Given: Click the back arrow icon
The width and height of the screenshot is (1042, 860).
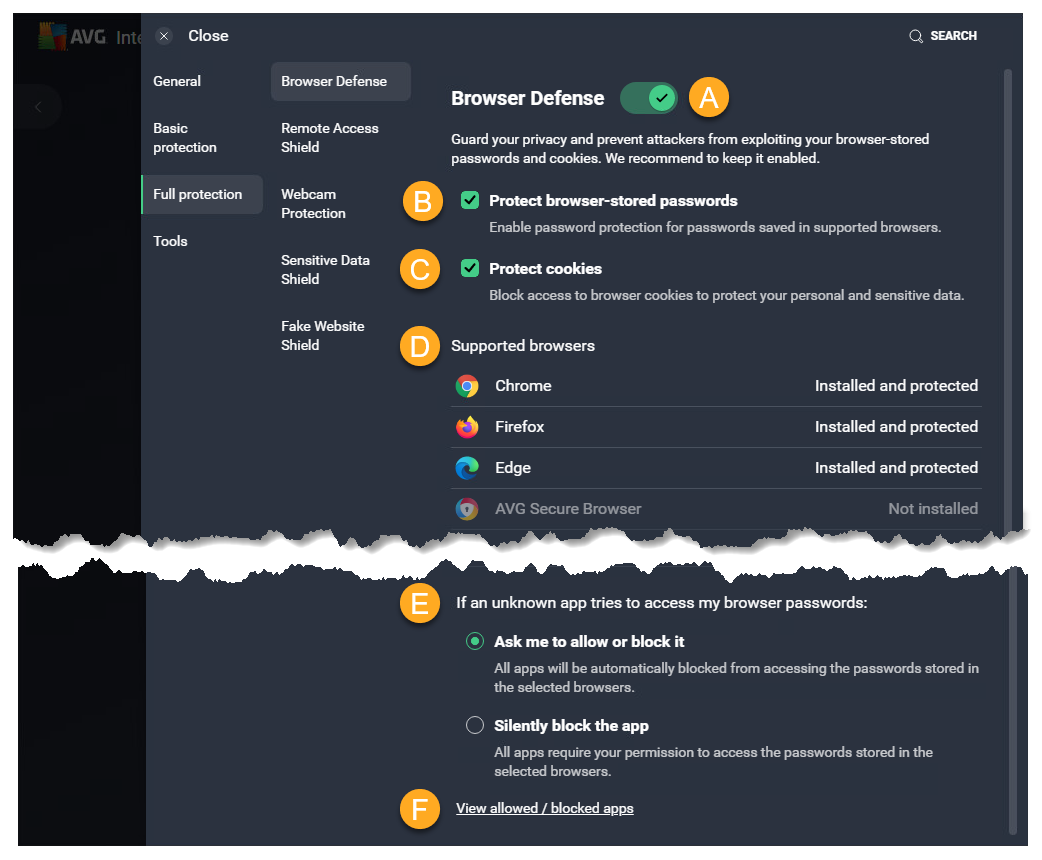Looking at the screenshot, I should [38, 107].
